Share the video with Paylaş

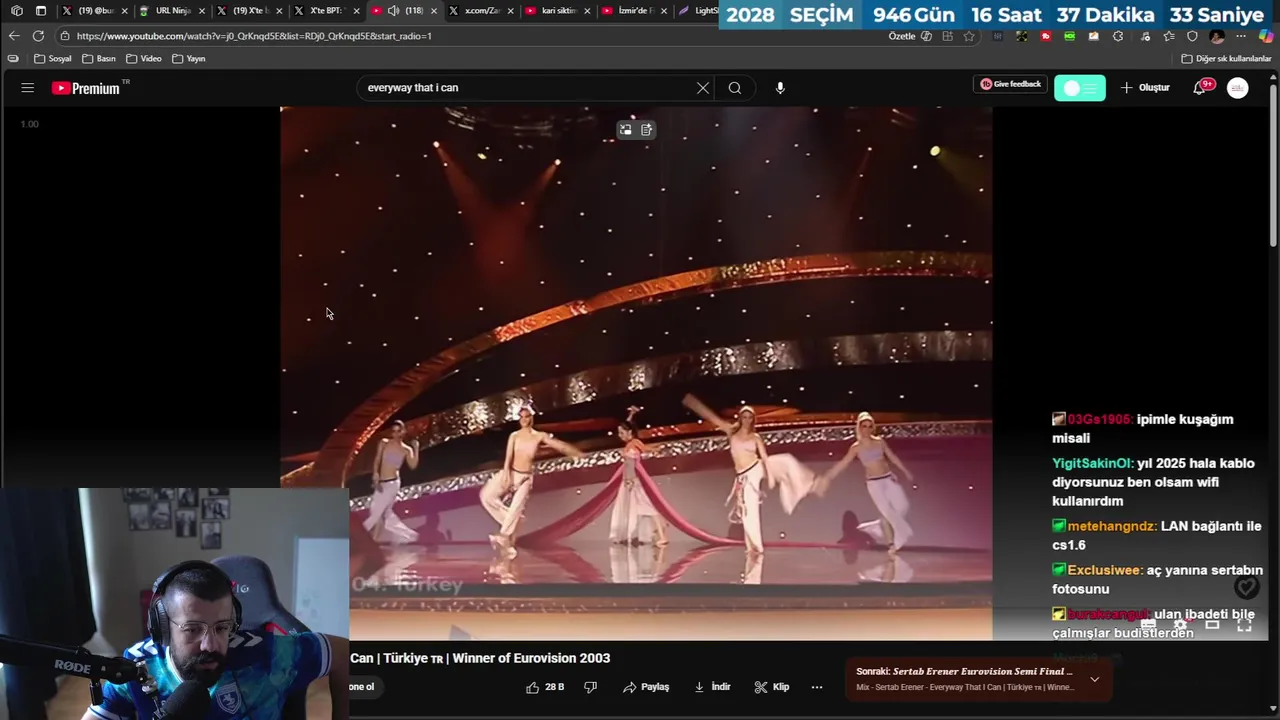646,687
